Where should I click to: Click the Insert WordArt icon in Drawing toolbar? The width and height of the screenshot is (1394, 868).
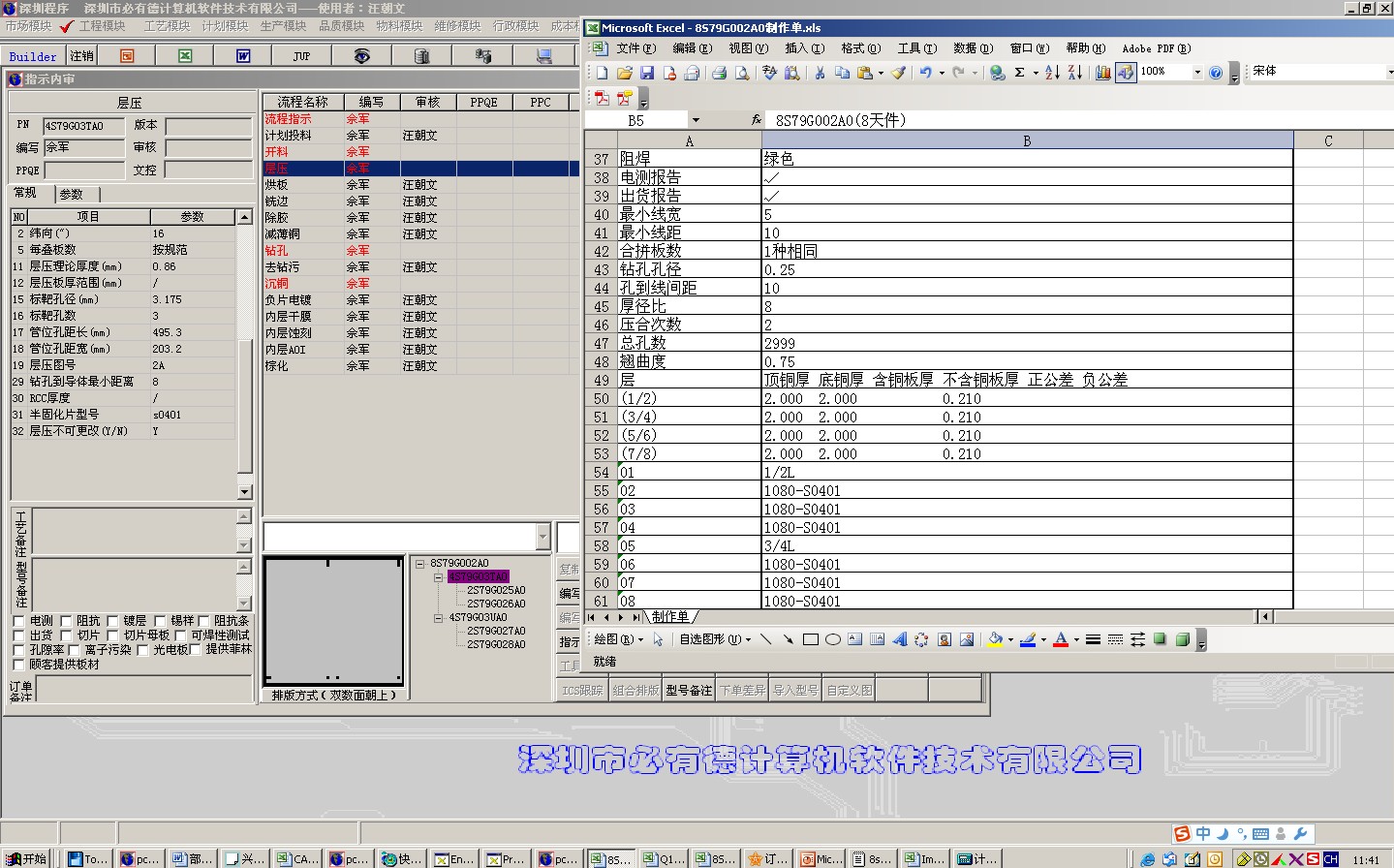click(900, 639)
